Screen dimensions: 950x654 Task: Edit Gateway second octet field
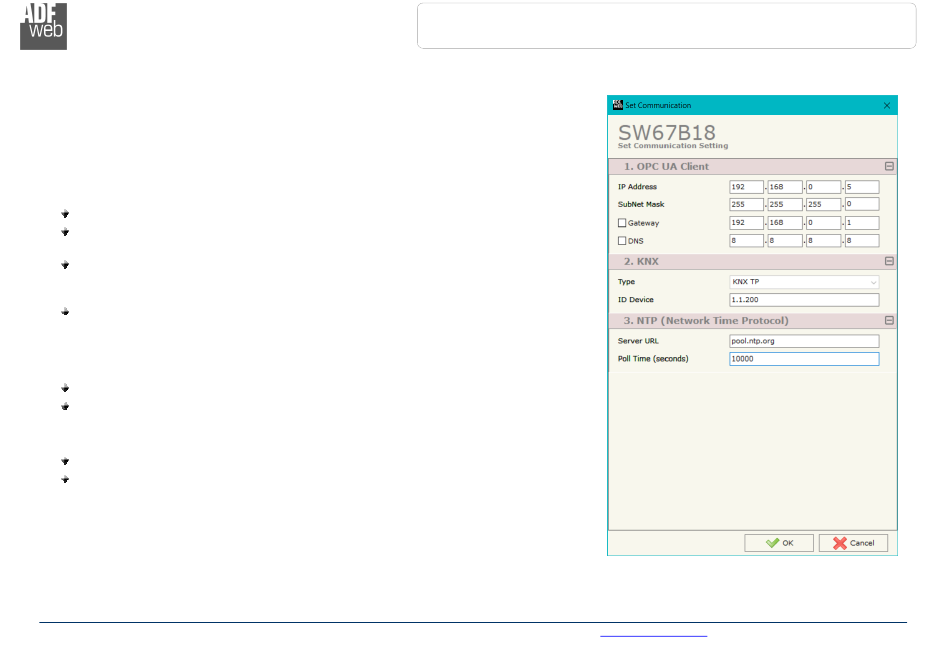pos(785,222)
